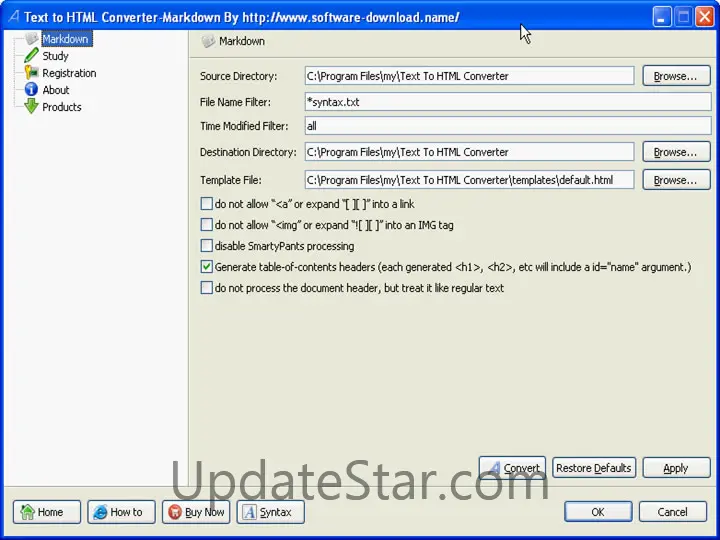The height and width of the screenshot is (540, 720).
Task: Click into the Time Modified Filter field
Action: [508, 125]
